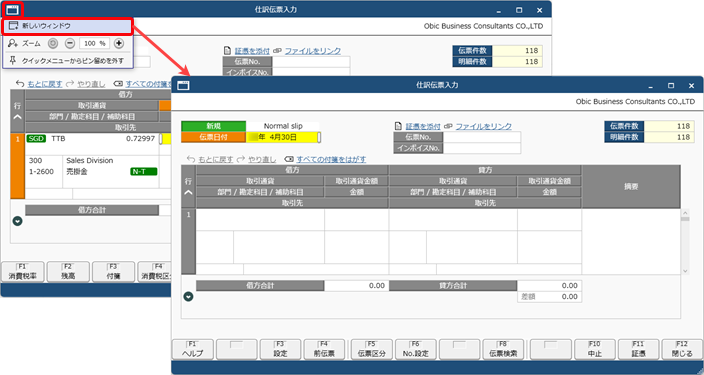Click the tag icon beside すべての付箋をはがす in front window

coord(289,159)
